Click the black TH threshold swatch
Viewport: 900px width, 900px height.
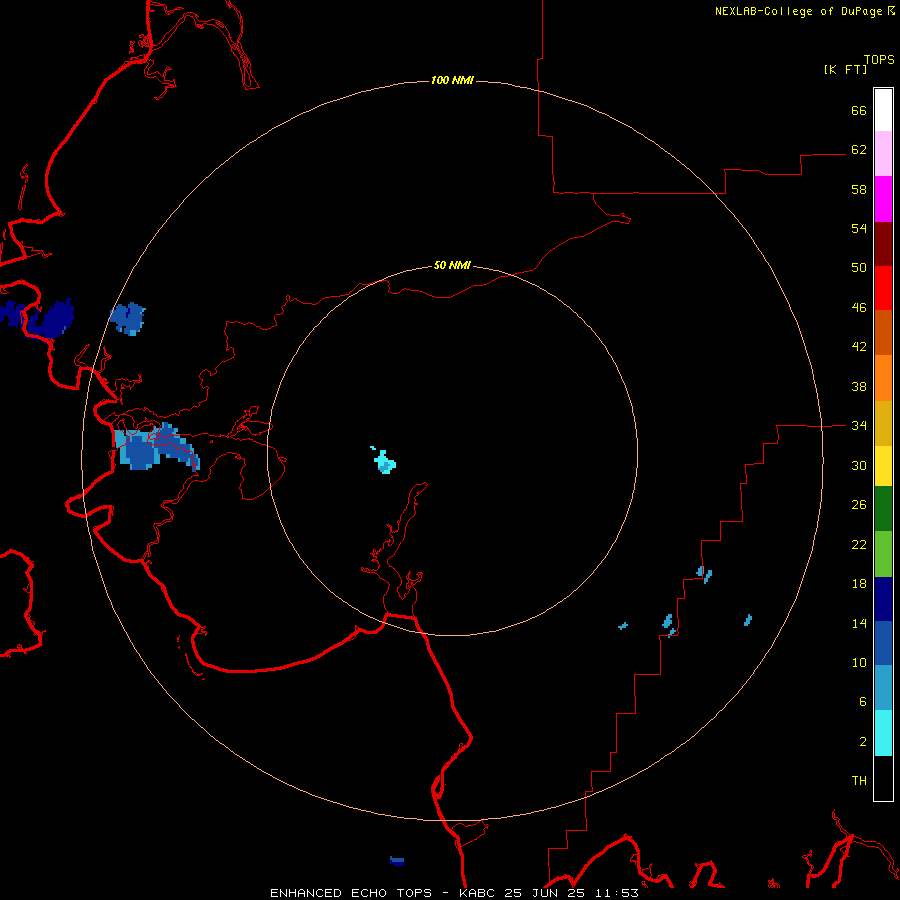(x=883, y=778)
